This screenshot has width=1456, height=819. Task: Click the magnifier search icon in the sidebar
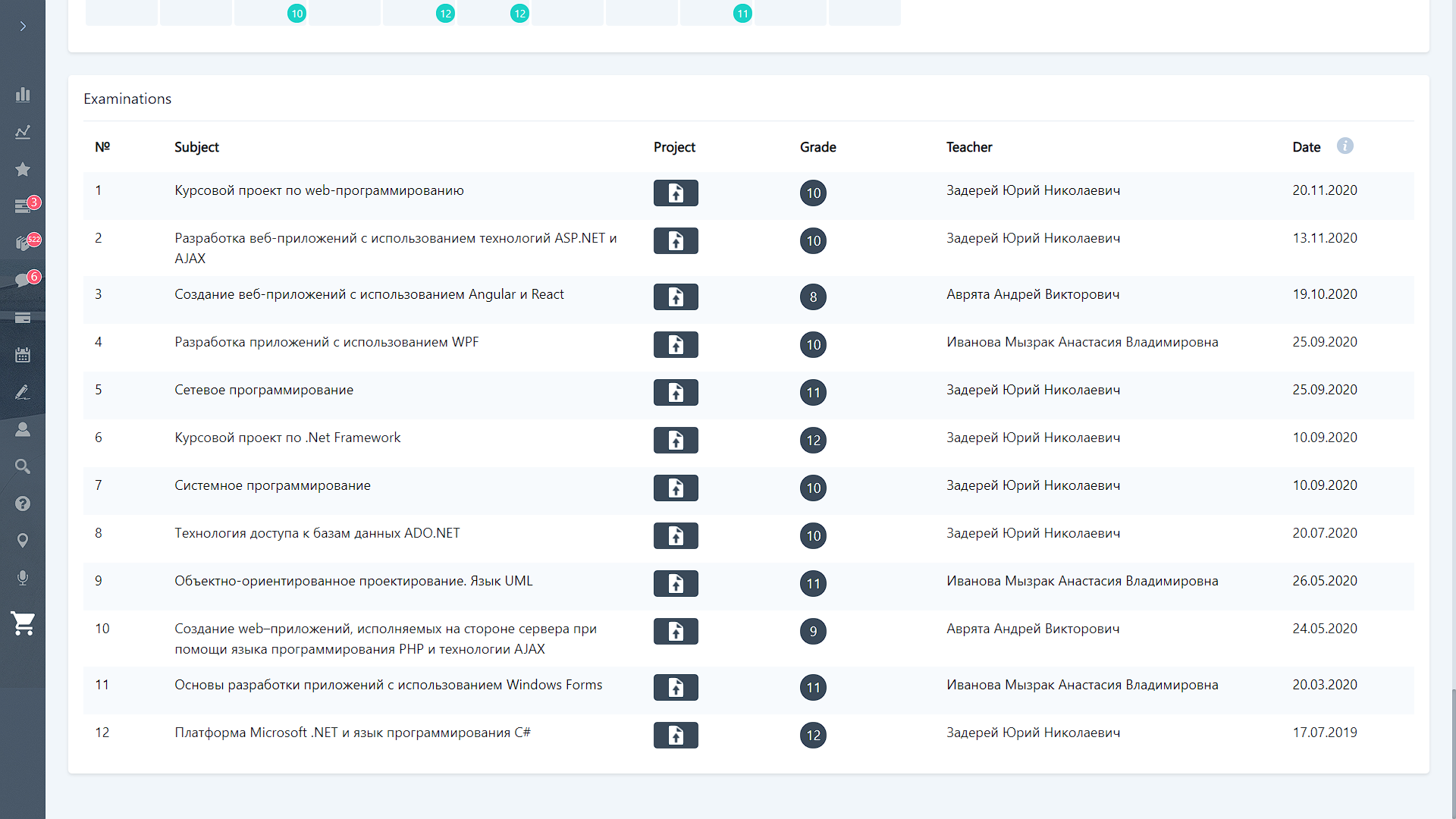coord(23,466)
